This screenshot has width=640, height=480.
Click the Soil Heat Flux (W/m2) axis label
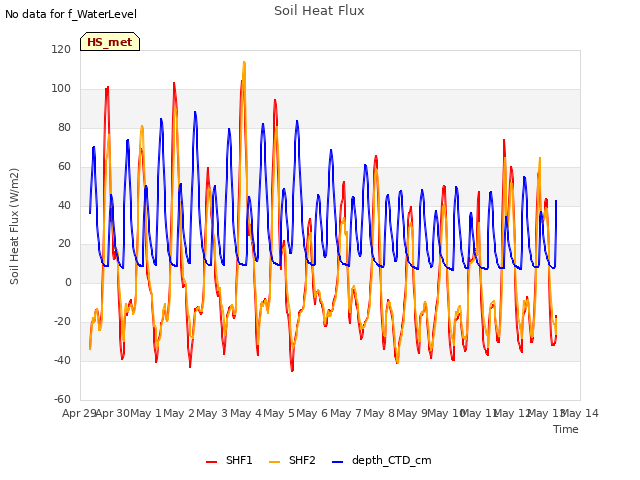14,226
